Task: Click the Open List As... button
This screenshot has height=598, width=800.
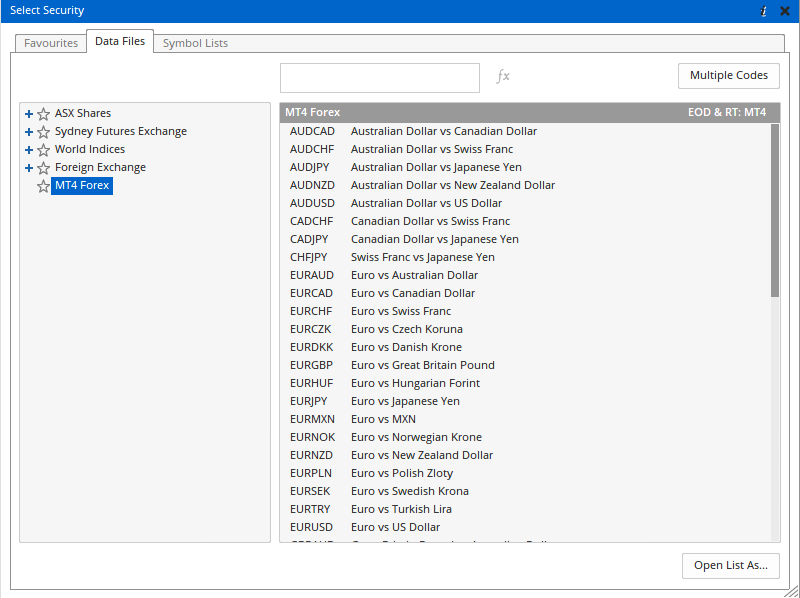Action: (x=730, y=566)
